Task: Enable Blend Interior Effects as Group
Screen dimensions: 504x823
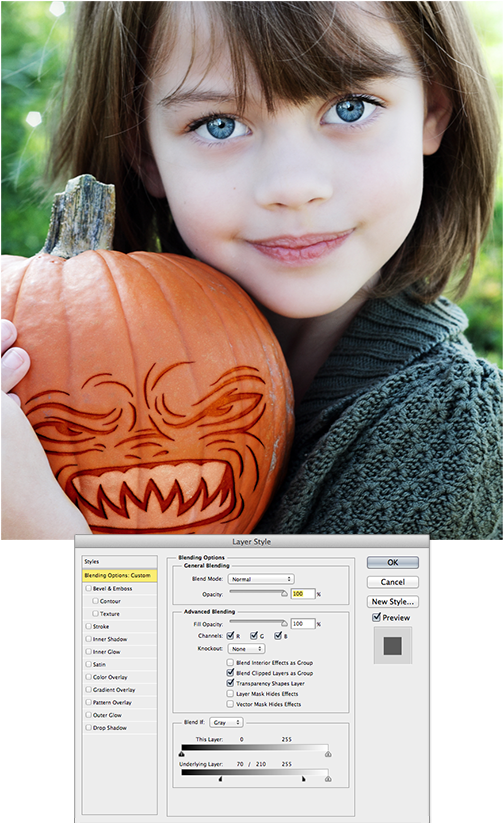Action: [x=230, y=662]
